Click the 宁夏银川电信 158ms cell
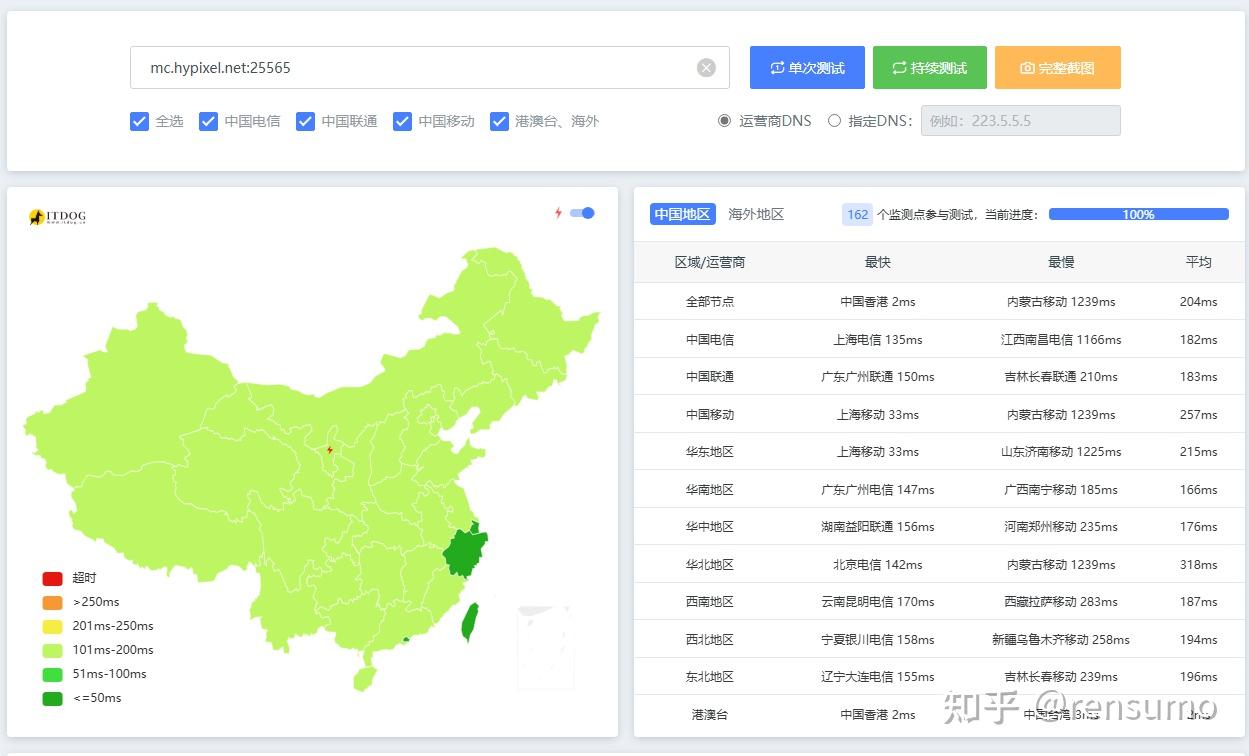 (878, 640)
